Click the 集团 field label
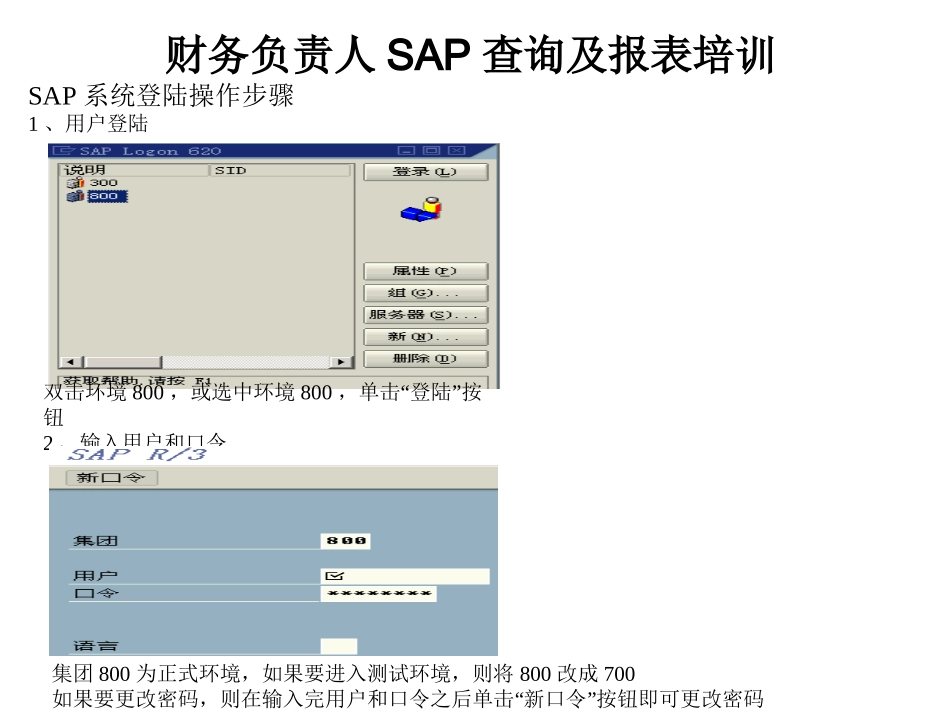Viewport: 950px width, 713px height. point(95,541)
